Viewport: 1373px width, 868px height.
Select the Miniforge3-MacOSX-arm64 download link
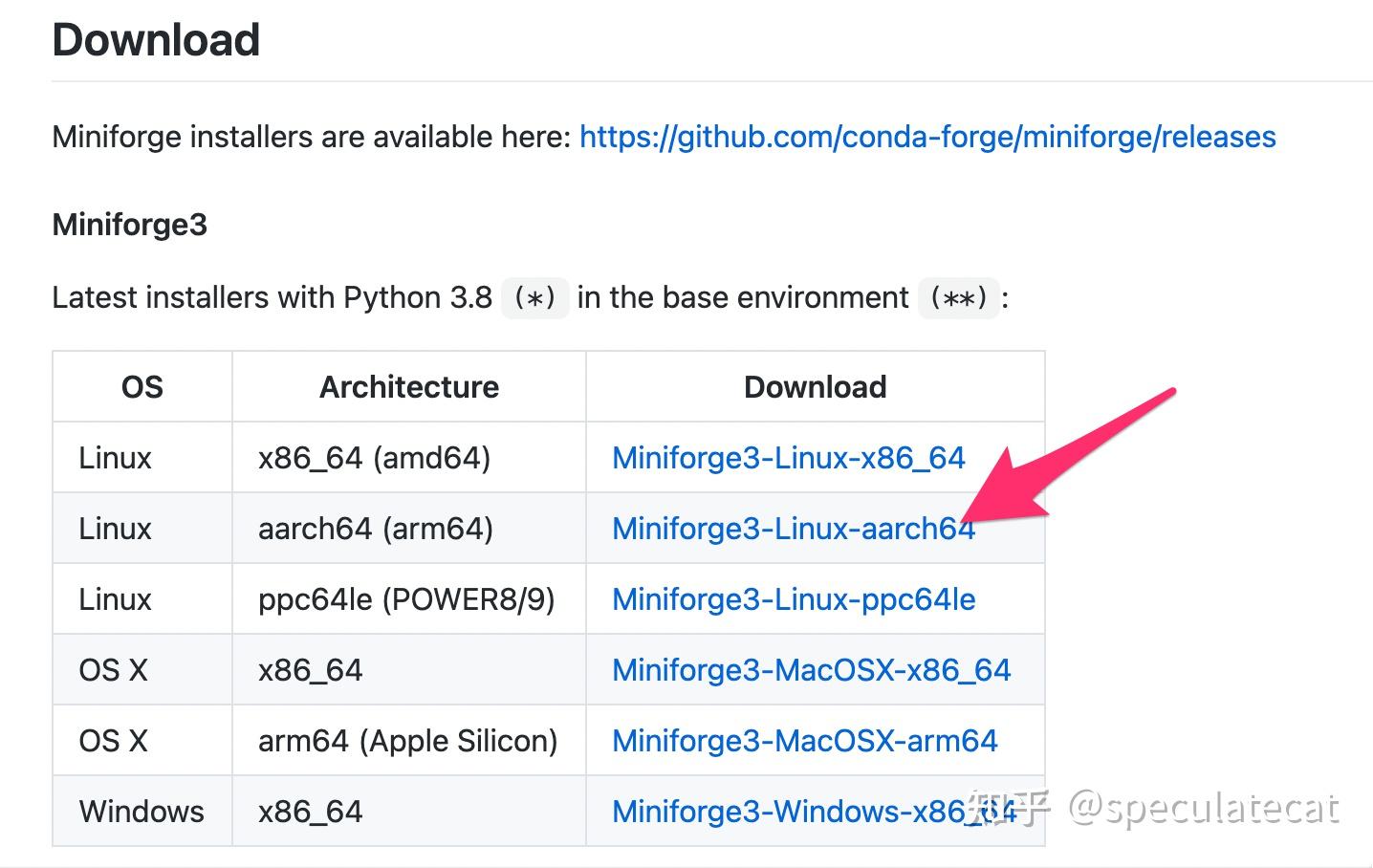click(x=804, y=741)
